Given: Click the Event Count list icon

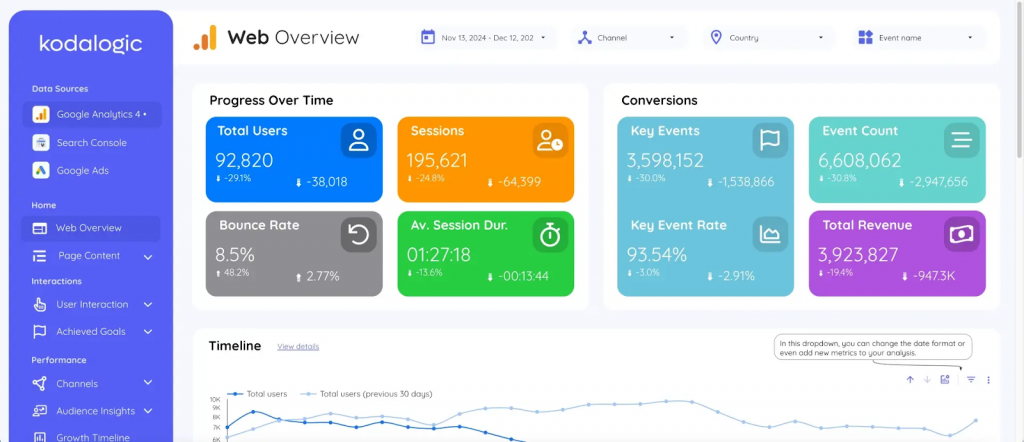Looking at the screenshot, I should [961, 141].
